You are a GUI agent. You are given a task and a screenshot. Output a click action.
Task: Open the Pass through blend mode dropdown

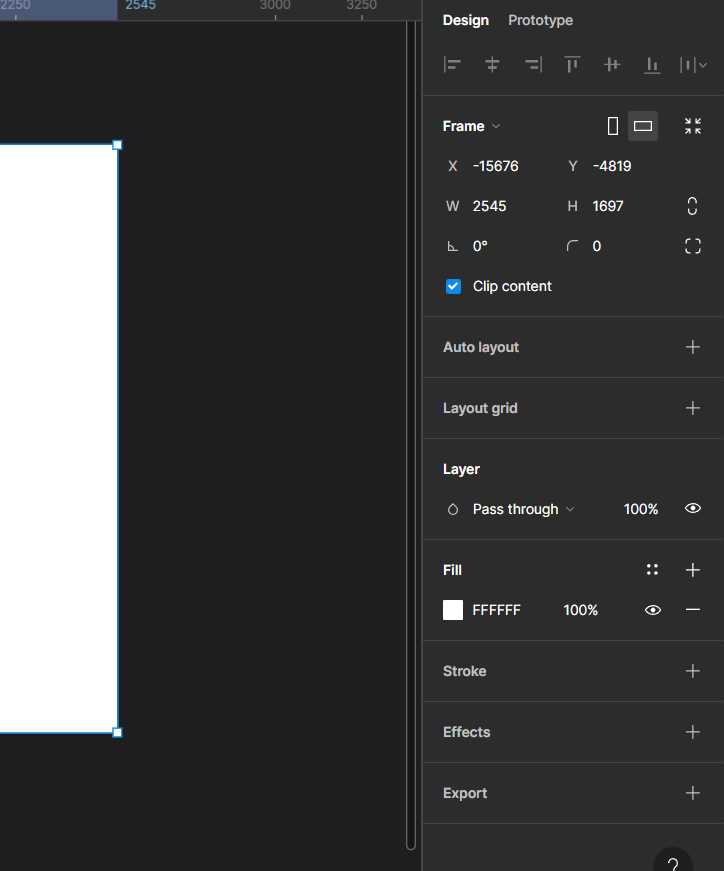pyautogui.click(x=523, y=509)
